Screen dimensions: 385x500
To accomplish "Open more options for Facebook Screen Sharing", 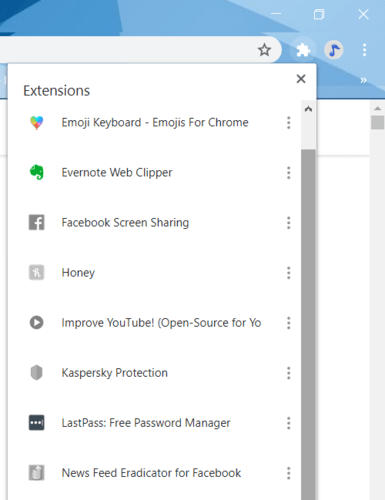I will (x=289, y=223).
